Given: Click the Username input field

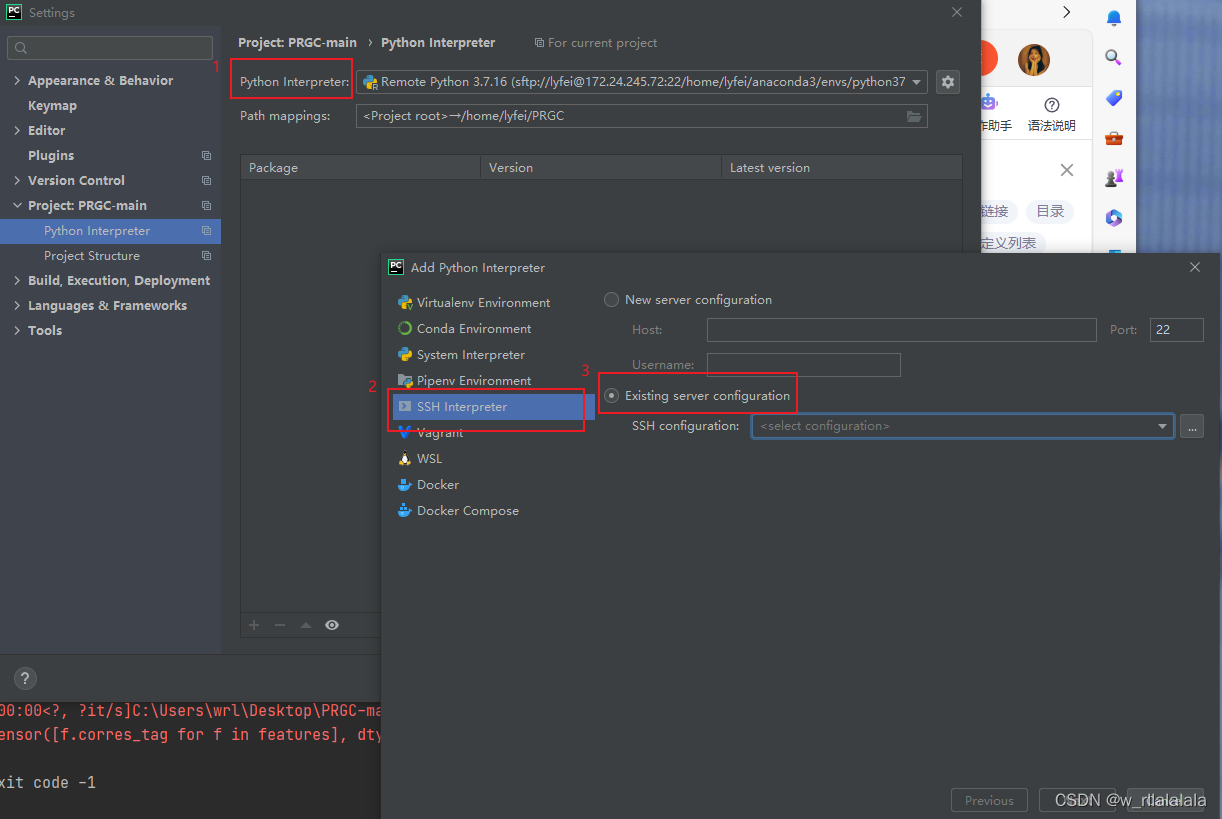Looking at the screenshot, I should [804, 365].
